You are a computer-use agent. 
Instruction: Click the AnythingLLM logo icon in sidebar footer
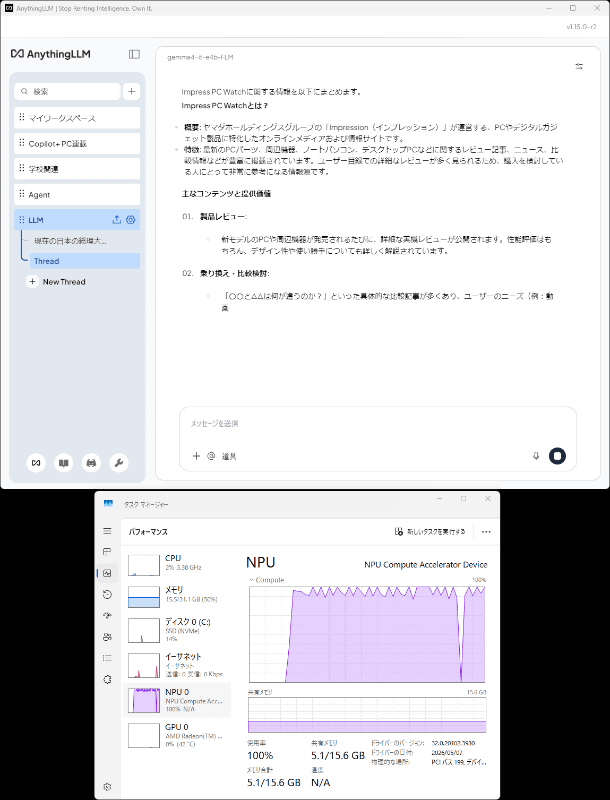click(36, 463)
